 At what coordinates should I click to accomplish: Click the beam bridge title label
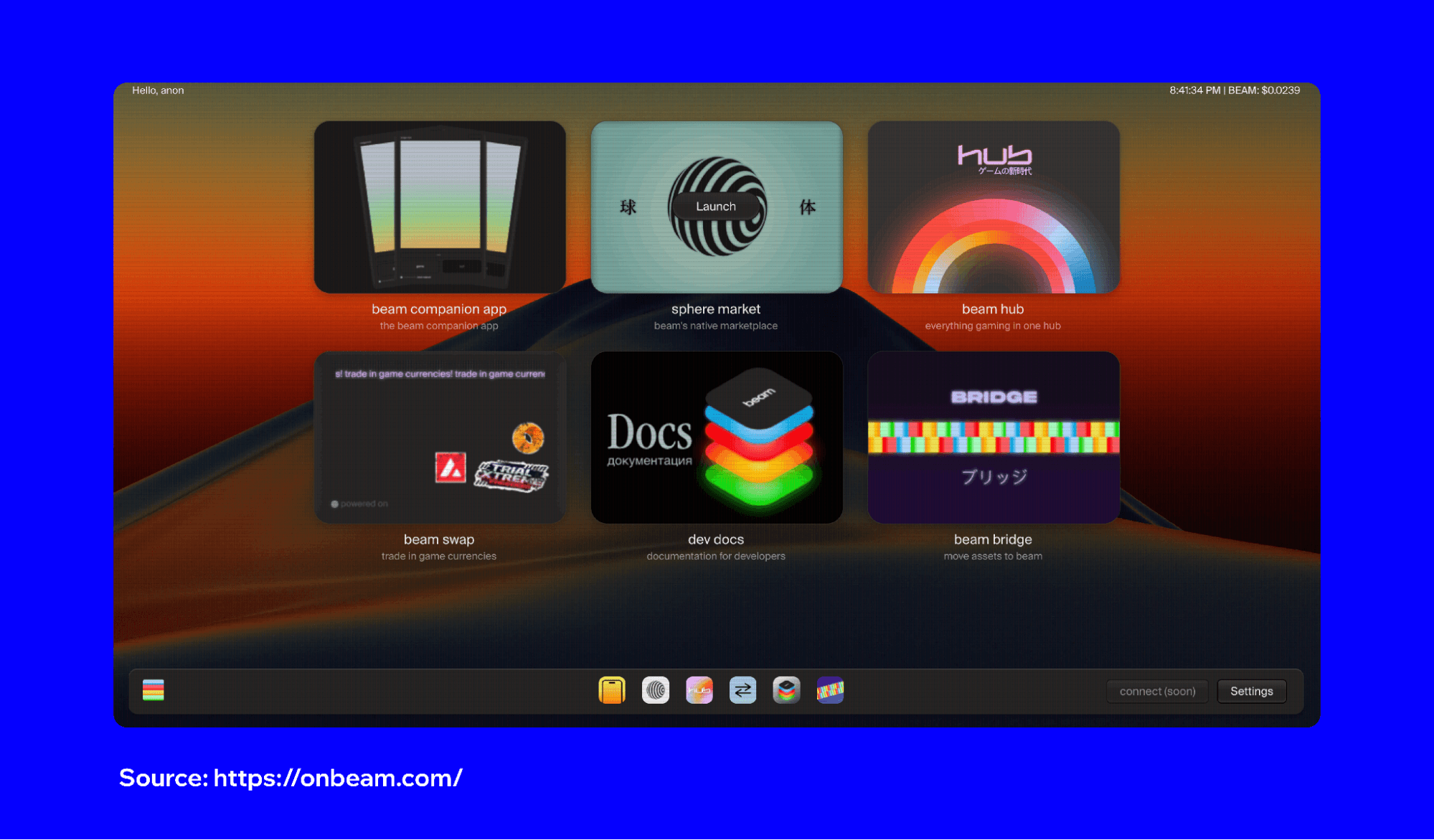pos(993,539)
